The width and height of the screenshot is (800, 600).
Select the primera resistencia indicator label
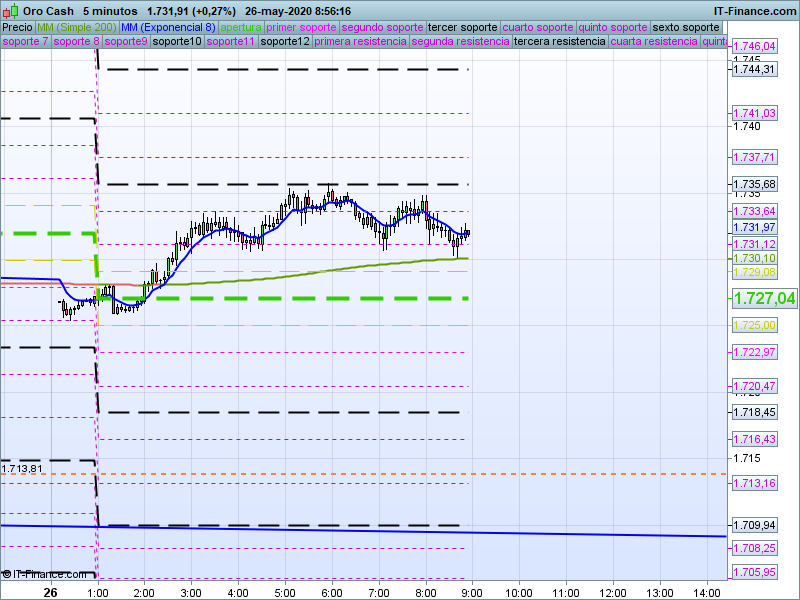[x=360, y=42]
